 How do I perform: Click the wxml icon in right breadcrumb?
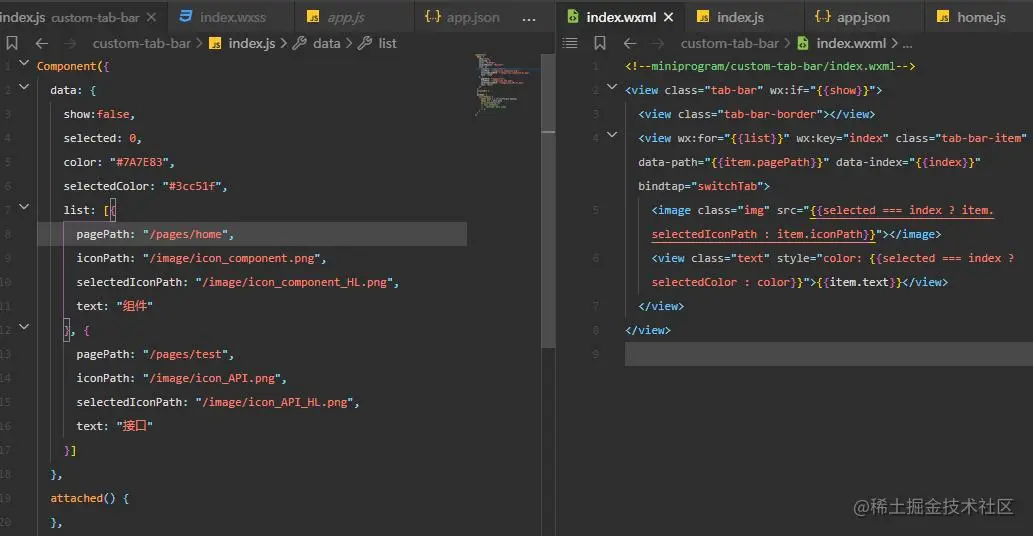pos(803,43)
